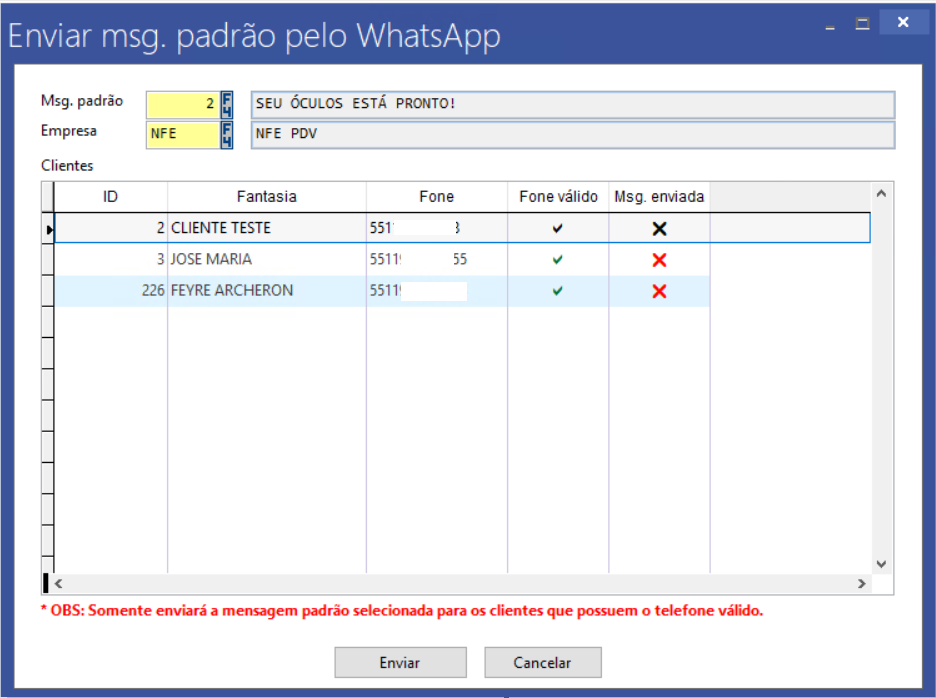Click the Fone column header
Screen dimensions: 936x698
tap(436, 197)
